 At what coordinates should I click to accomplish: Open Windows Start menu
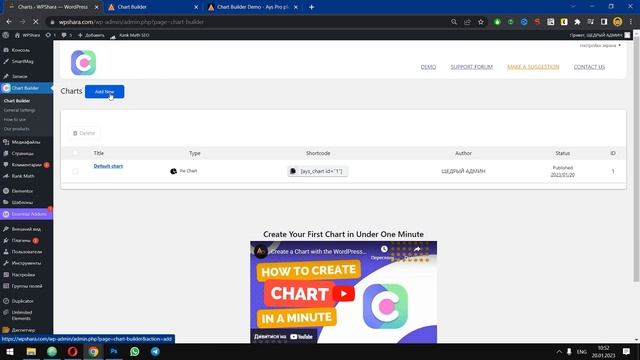[10, 351]
